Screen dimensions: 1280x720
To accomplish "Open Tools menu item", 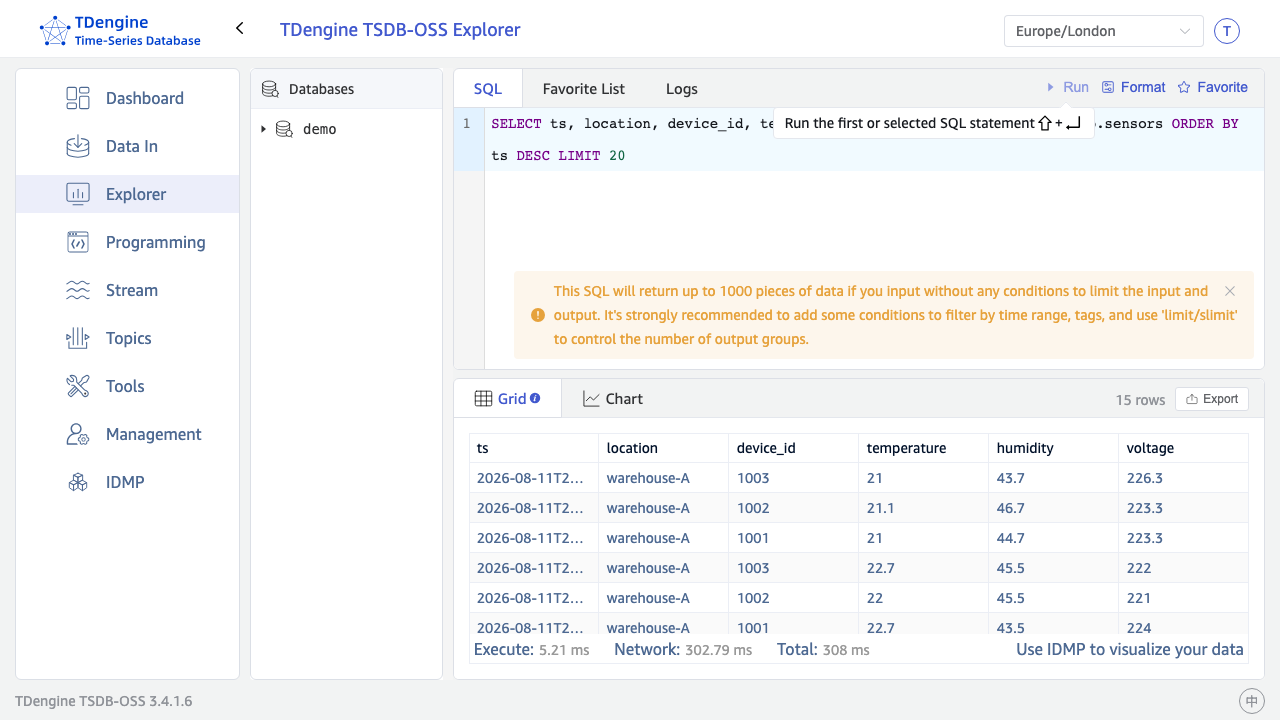I will (x=127, y=386).
